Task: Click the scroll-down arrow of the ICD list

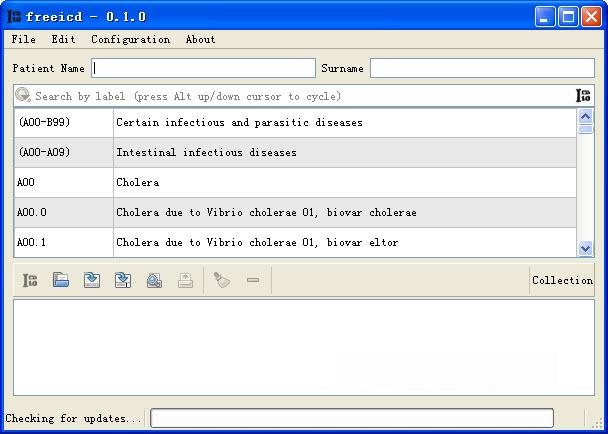Action: (x=586, y=248)
